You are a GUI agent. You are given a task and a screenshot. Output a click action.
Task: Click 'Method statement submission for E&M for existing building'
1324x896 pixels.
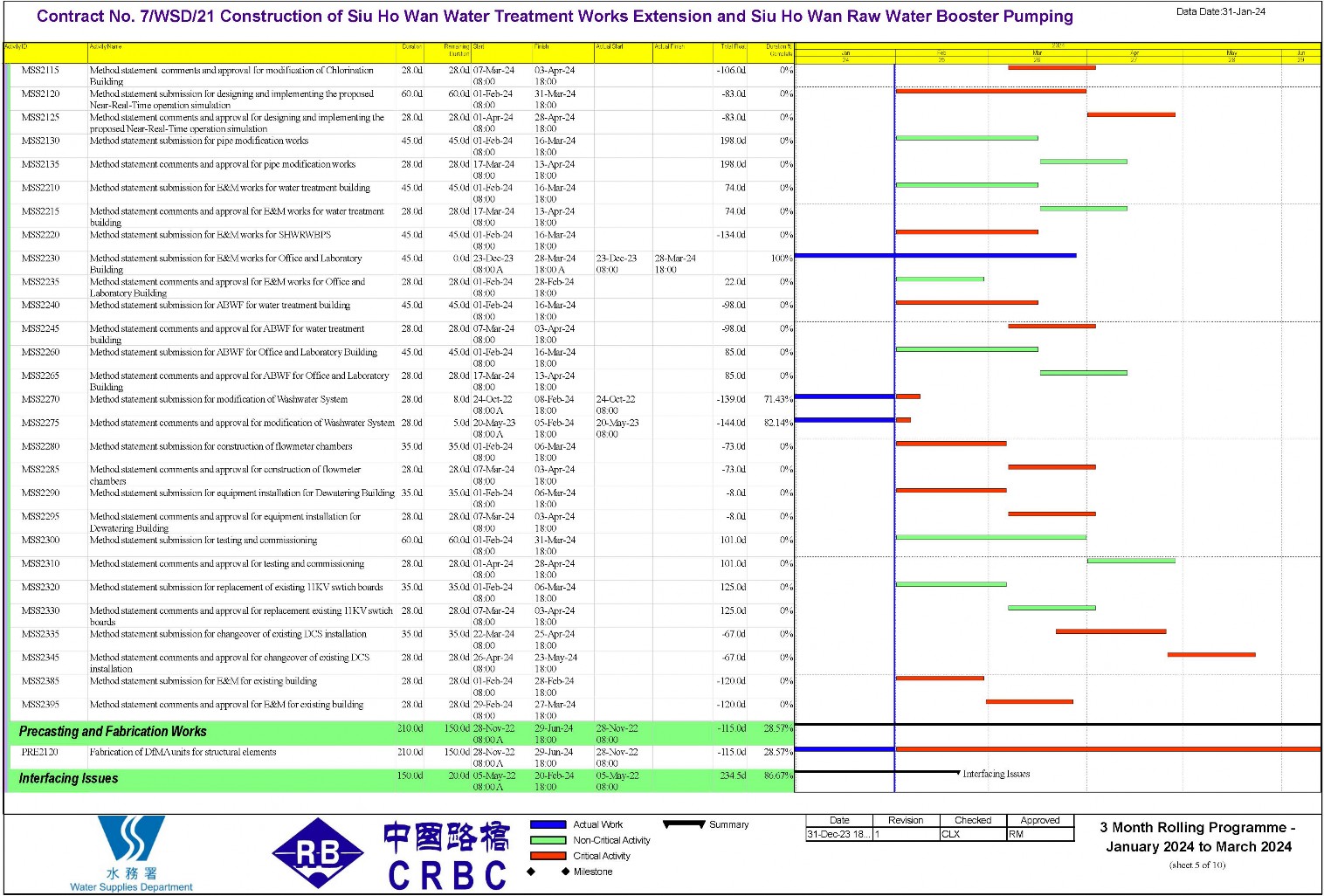(203, 681)
